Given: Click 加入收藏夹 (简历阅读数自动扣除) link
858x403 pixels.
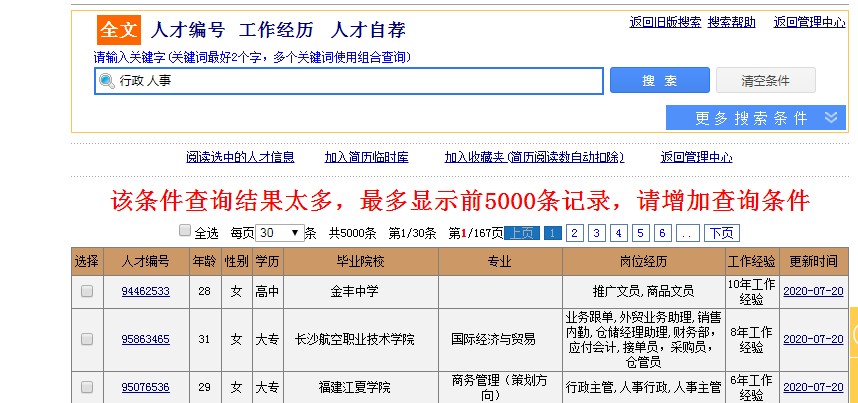Looking at the screenshot, I should [534, 158].
